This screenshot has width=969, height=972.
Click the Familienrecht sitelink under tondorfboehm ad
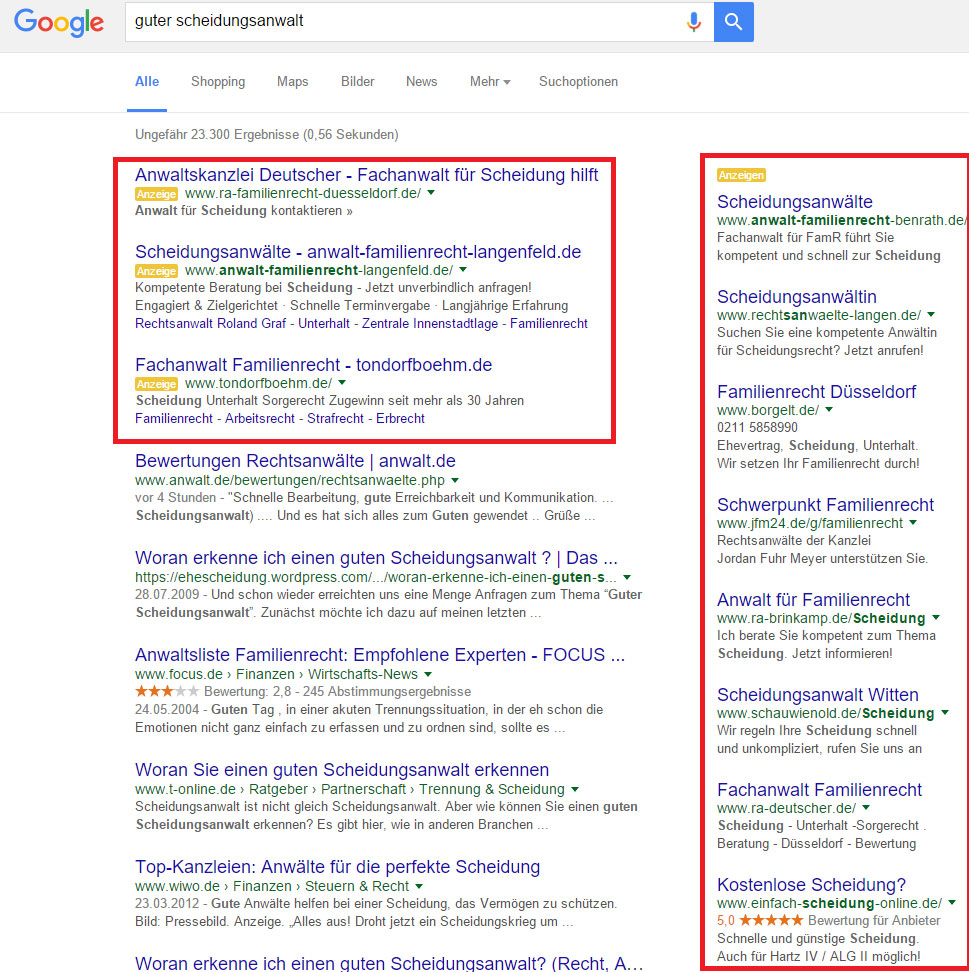(174, 418)
